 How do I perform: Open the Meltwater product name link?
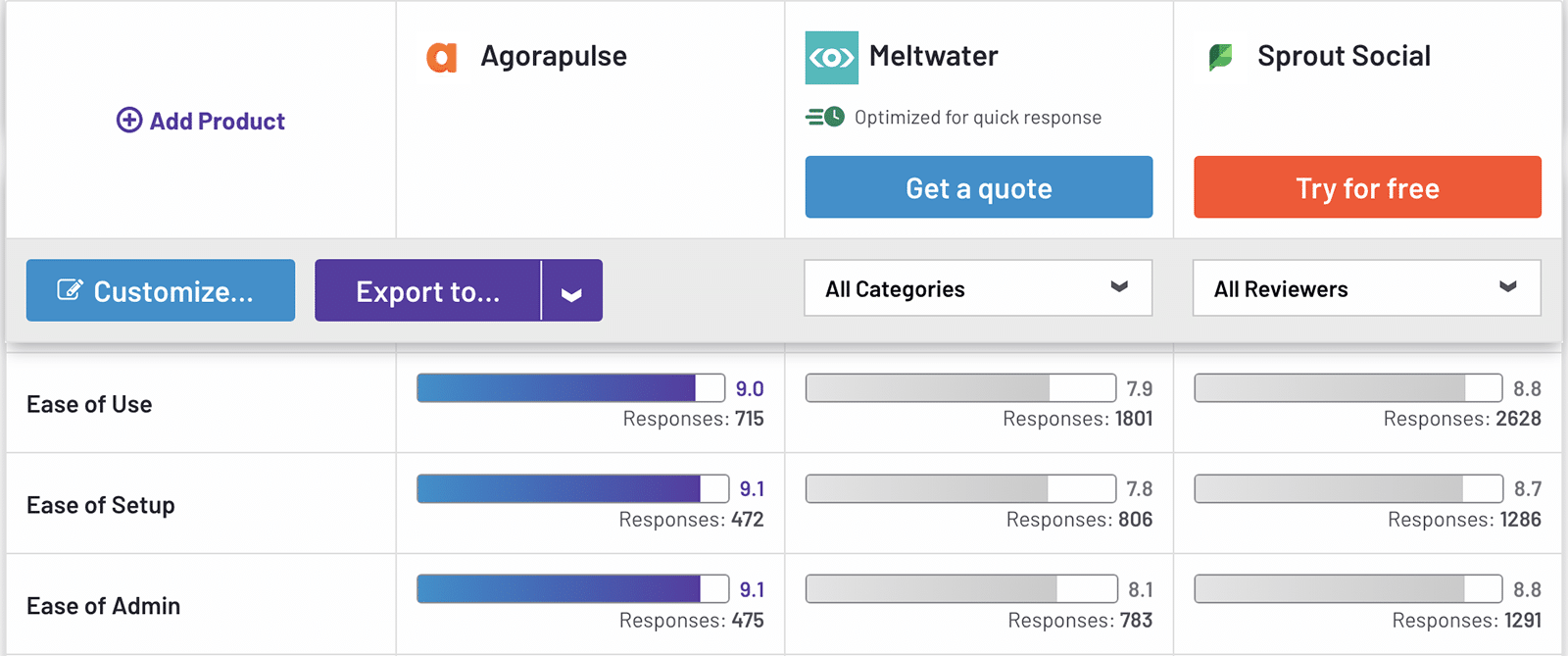pos(933,57)
